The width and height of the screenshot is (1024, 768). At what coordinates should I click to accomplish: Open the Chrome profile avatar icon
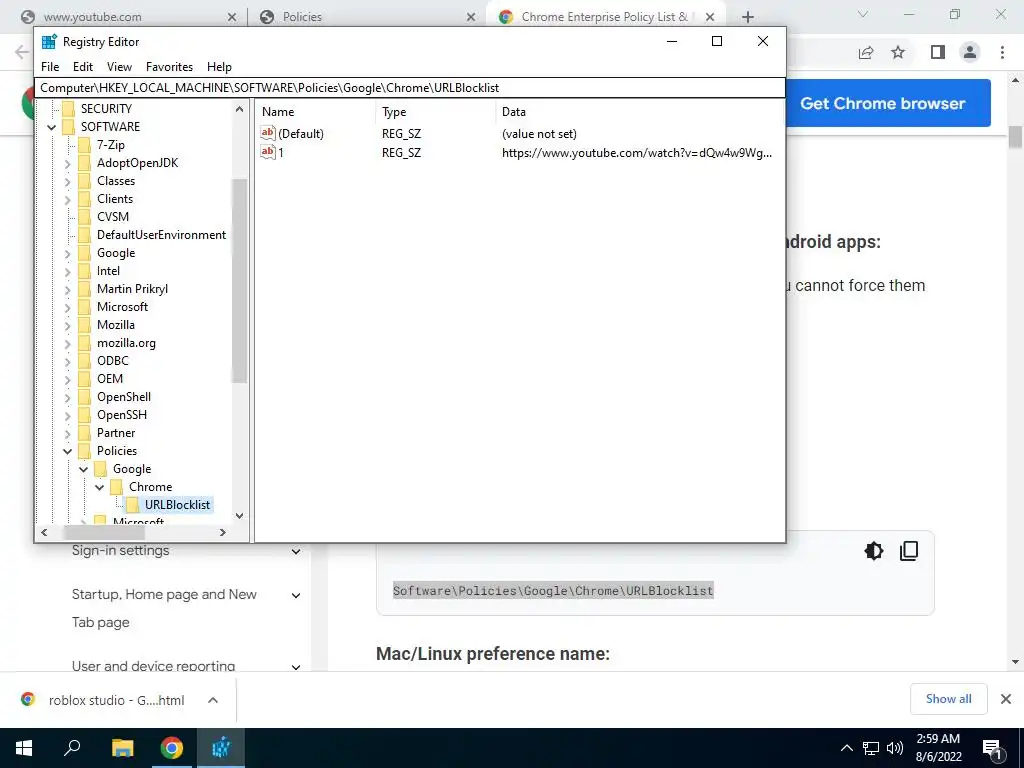[970, 52]
